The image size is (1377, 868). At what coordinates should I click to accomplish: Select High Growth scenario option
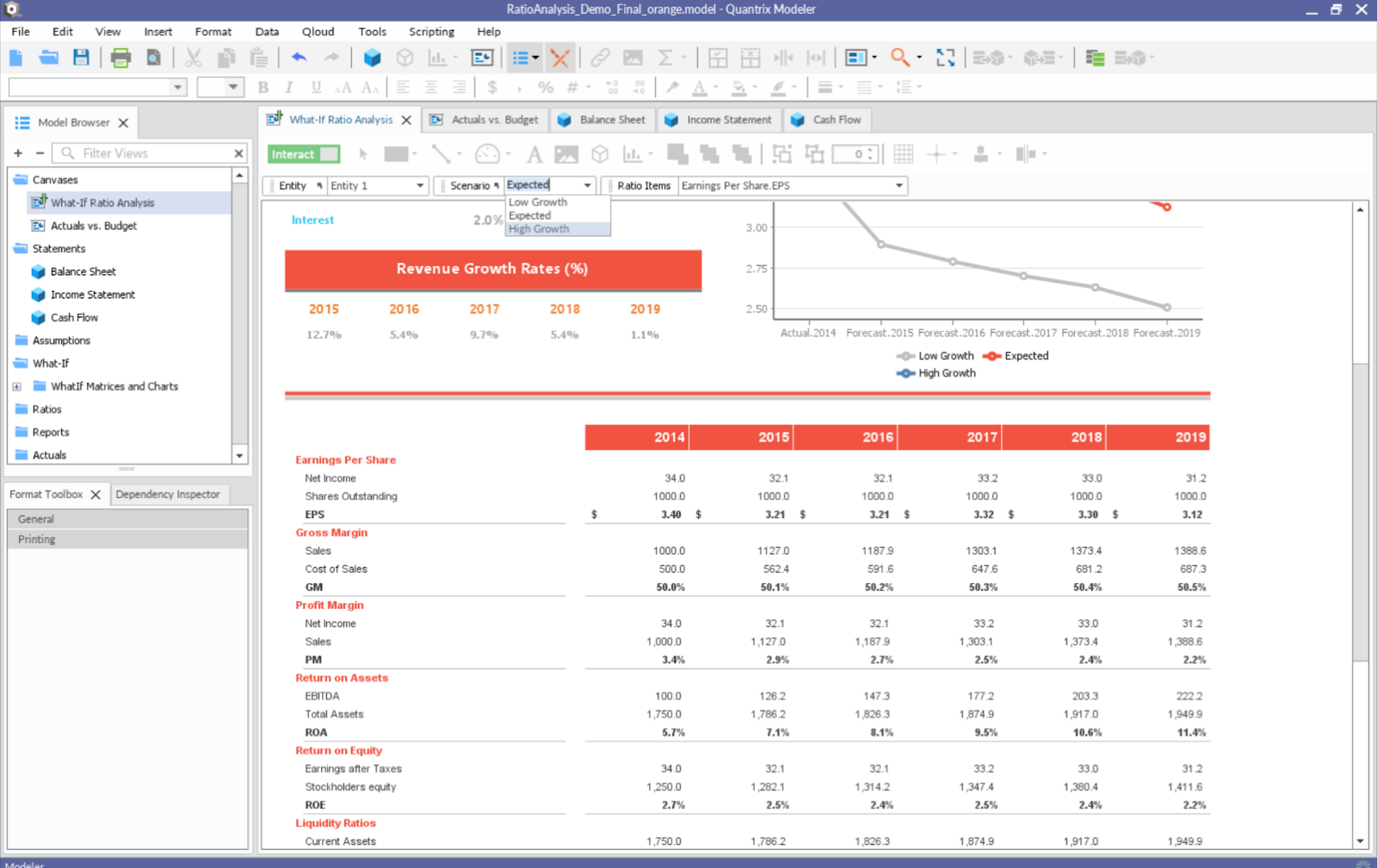click(x=539, y=229)
